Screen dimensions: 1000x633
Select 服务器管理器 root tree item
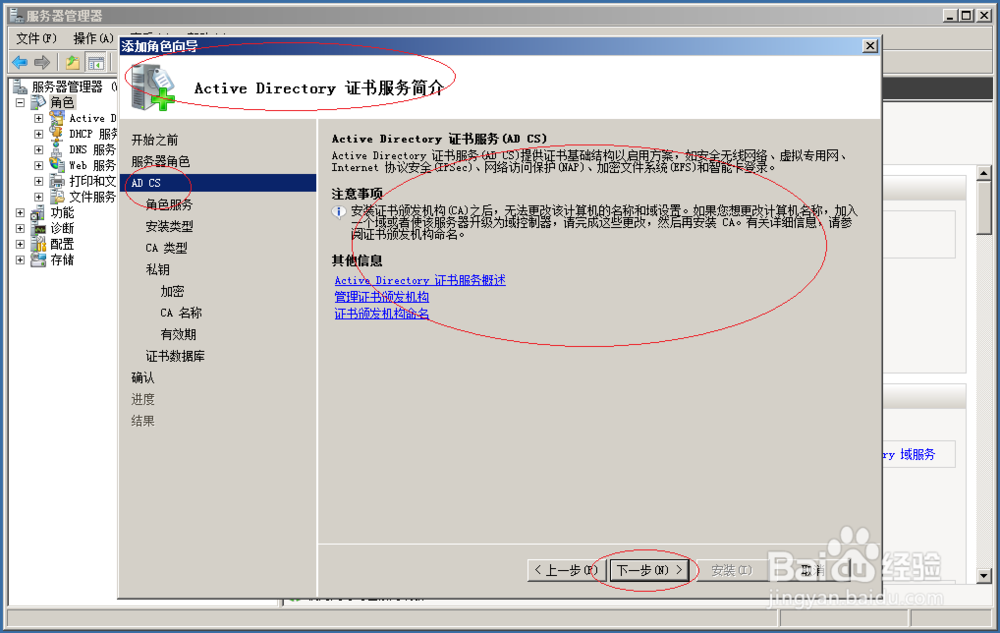coord(67,86)
